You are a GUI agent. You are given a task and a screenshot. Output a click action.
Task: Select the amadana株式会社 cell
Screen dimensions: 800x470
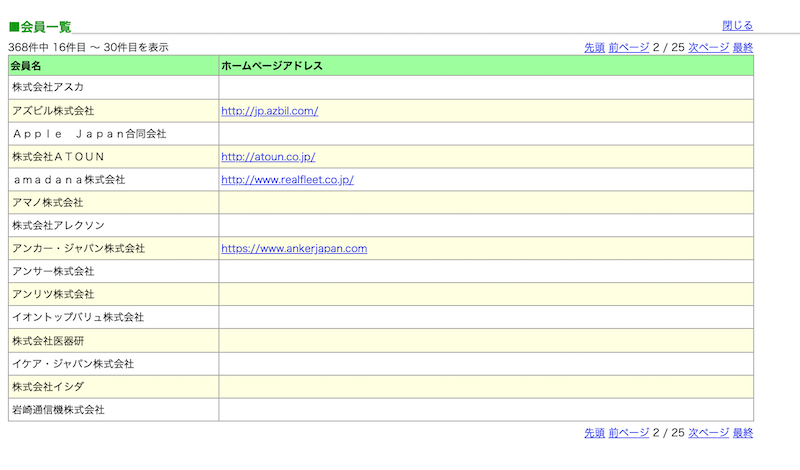coord(114,180)
